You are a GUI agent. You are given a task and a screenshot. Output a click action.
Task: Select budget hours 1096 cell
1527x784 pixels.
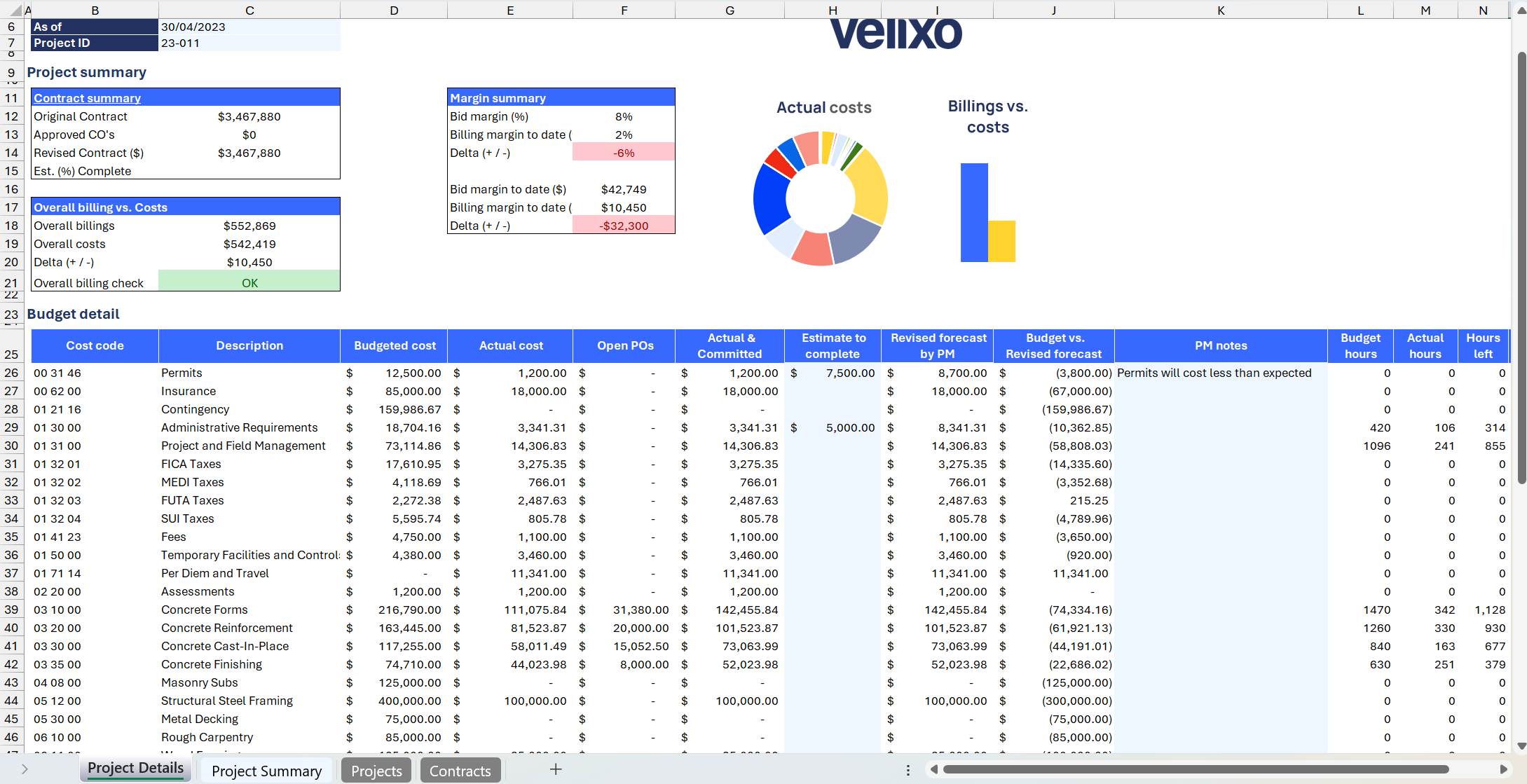(x=1361, y=446)
